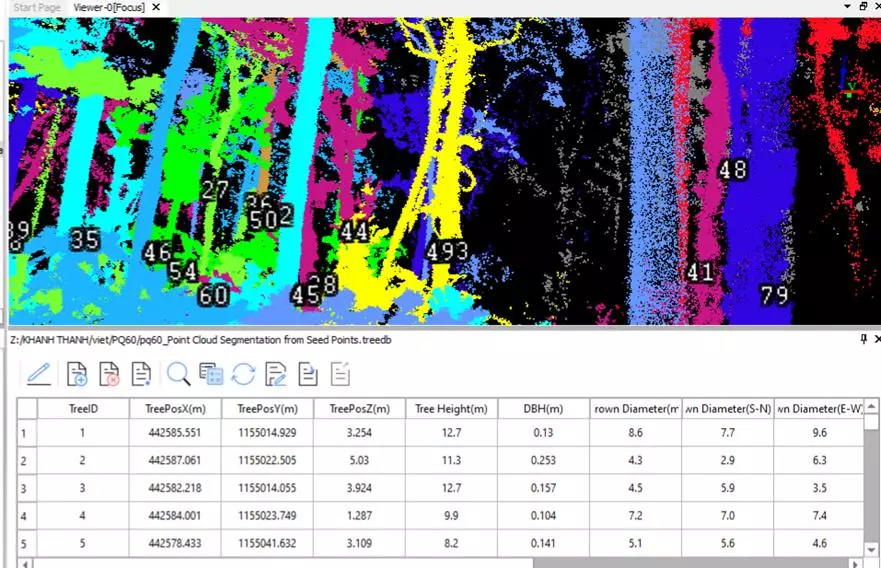
Task: Click Tree Height cell 9.9
Action: pos(452,515)
